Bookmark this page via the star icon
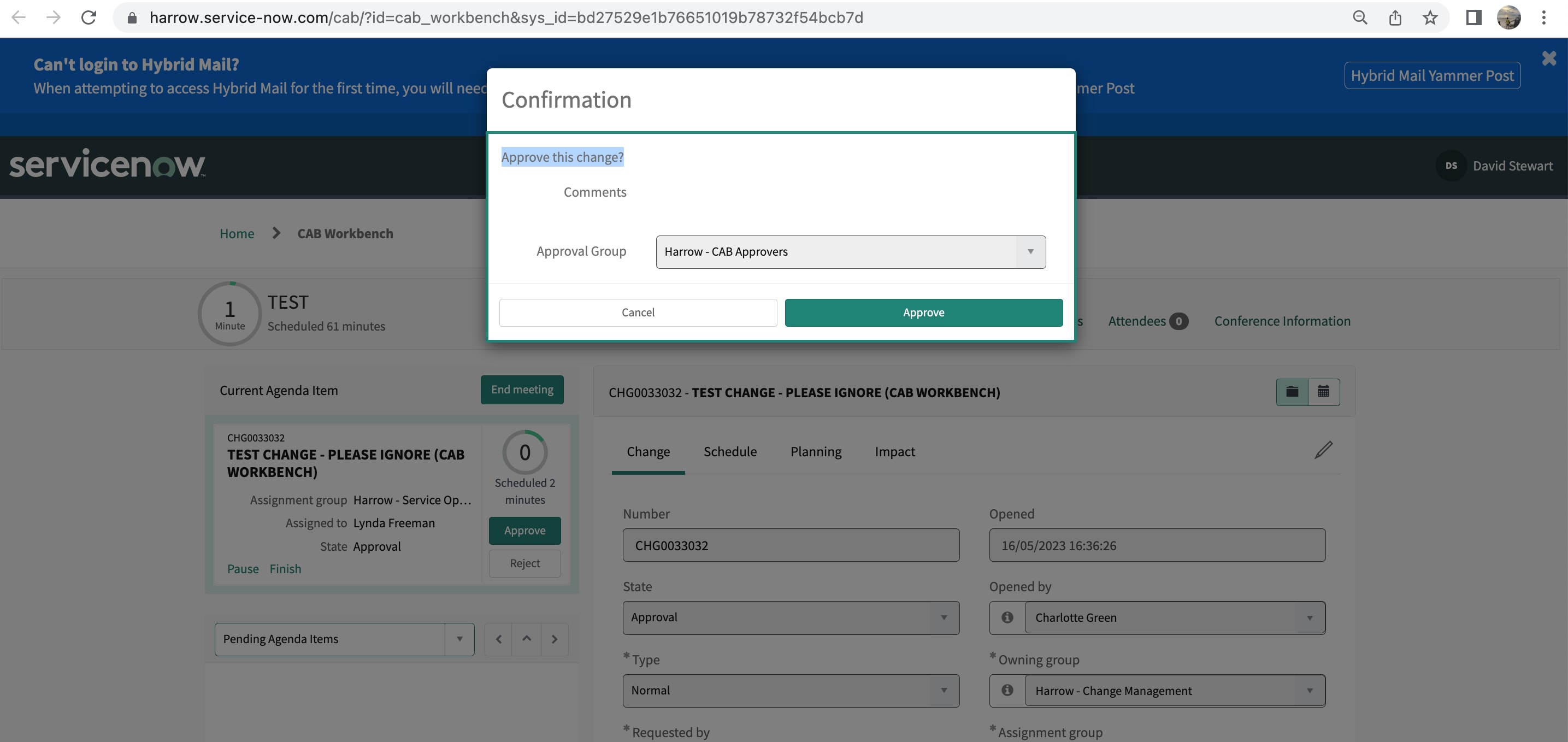1568x742 pixels. click(x=1430, y=17)
